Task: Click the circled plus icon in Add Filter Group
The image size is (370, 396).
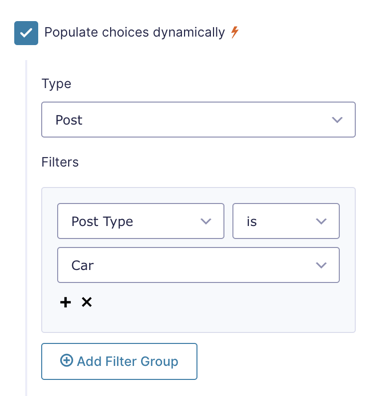Action: click(66, 360)
